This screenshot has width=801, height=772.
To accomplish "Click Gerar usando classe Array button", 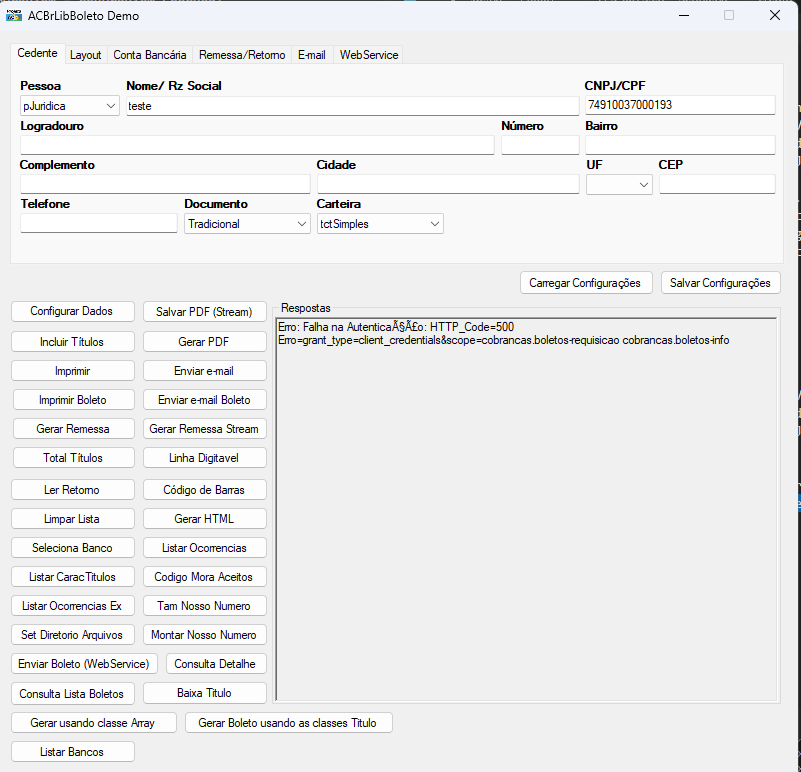I will point(93,723).
